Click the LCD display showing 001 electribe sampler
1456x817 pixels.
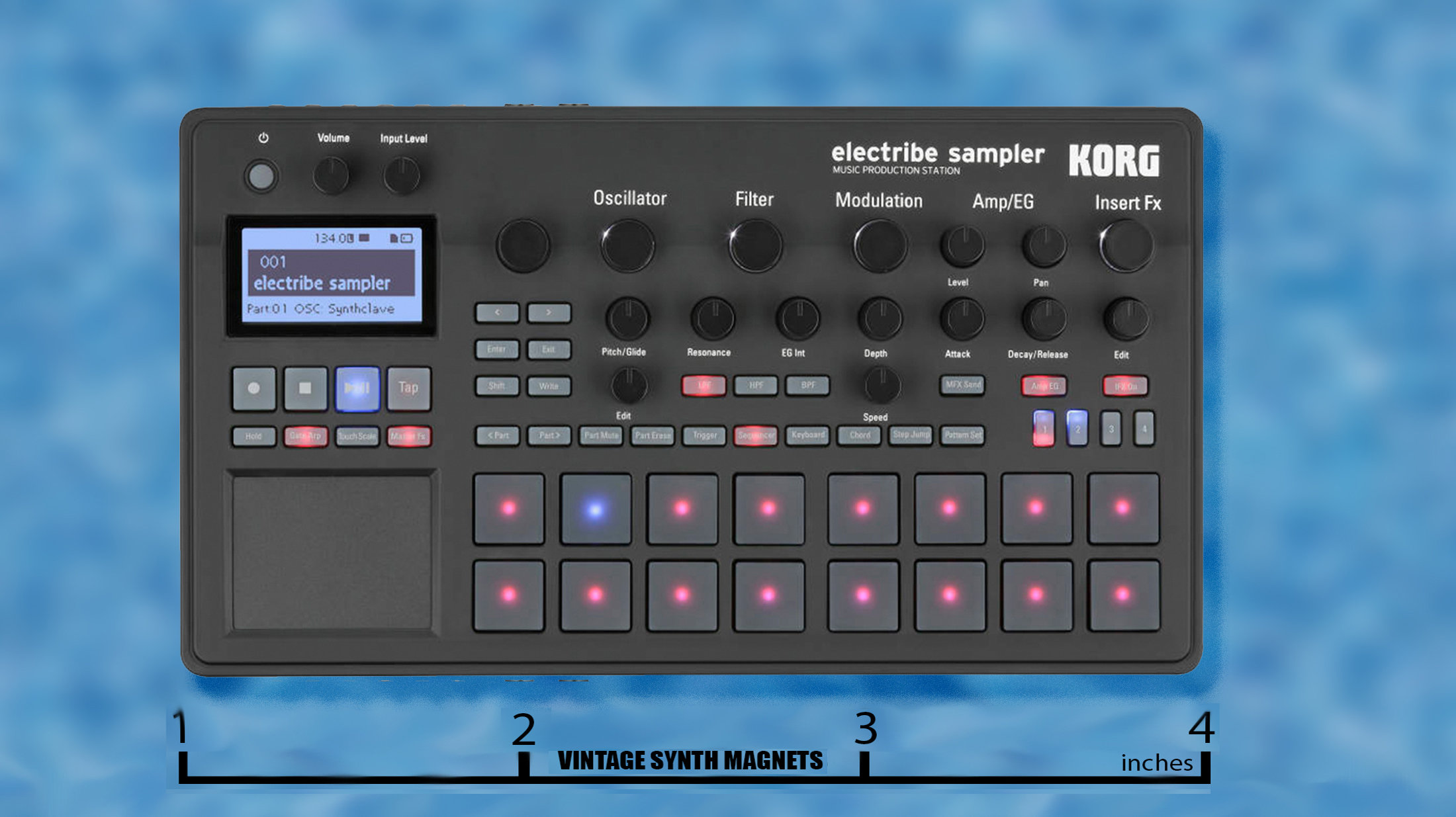click(x=332, y=275)
